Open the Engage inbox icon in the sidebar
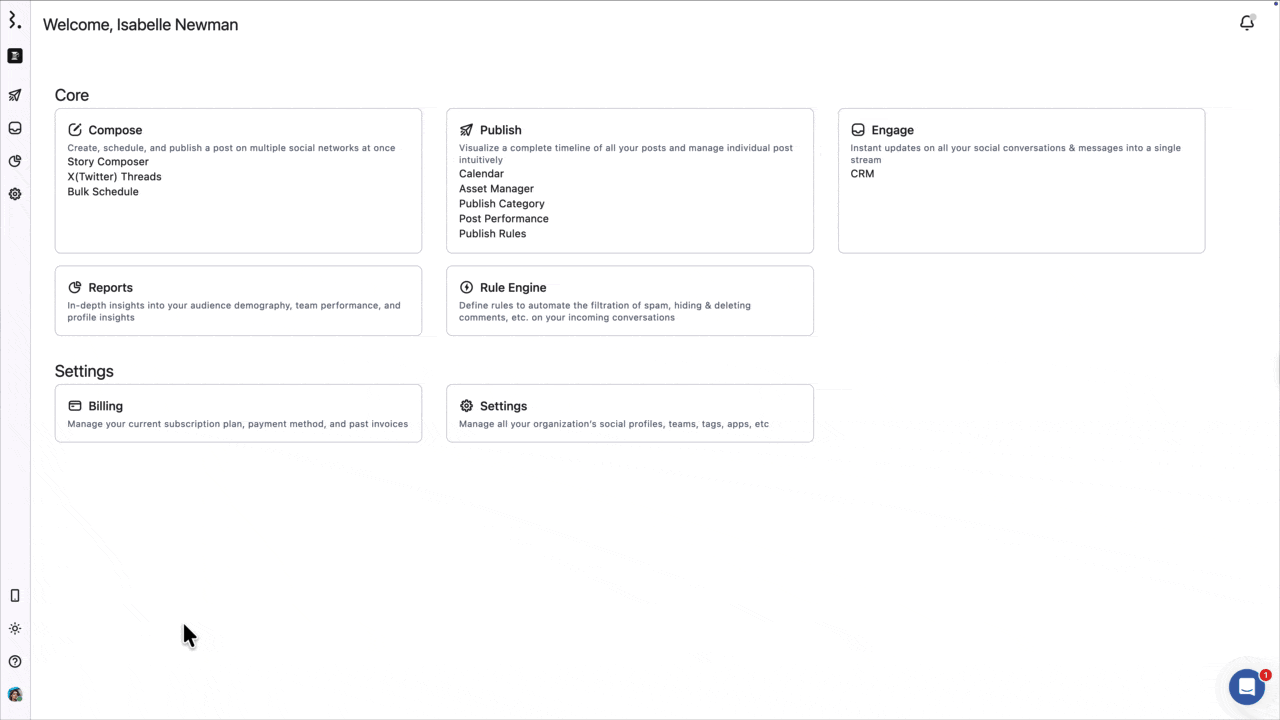 (15, 128)
